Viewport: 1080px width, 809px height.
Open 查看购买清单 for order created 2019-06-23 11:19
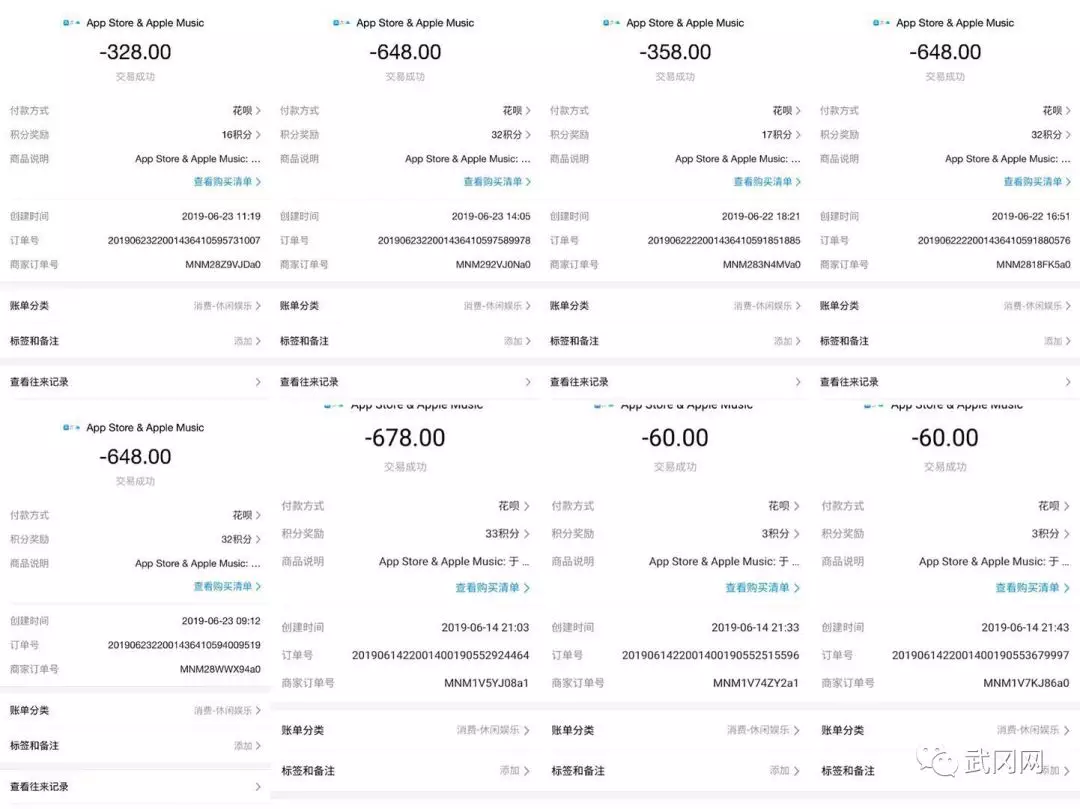coord(227,182)
